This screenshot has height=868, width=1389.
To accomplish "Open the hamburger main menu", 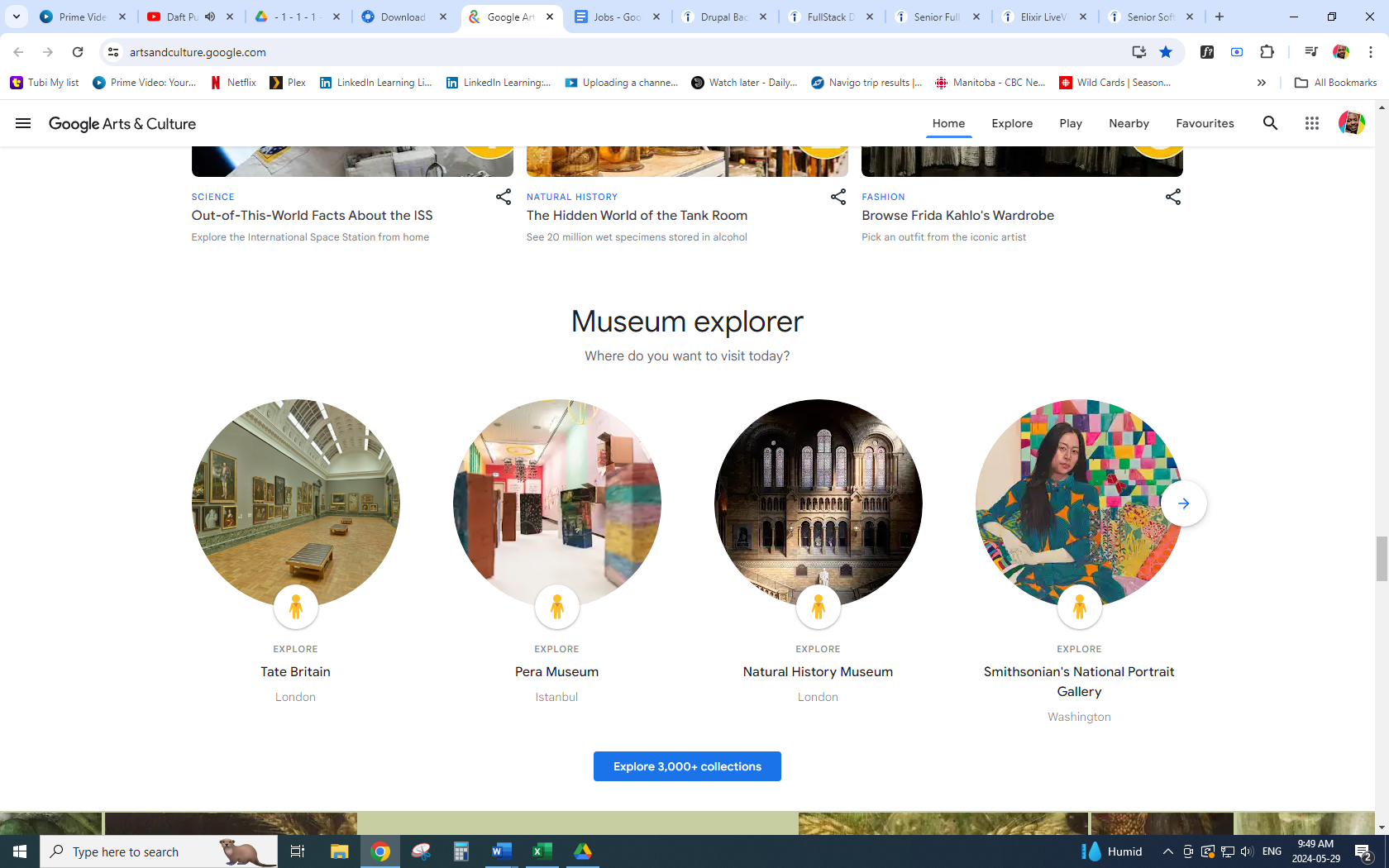I will click(23, 123).
